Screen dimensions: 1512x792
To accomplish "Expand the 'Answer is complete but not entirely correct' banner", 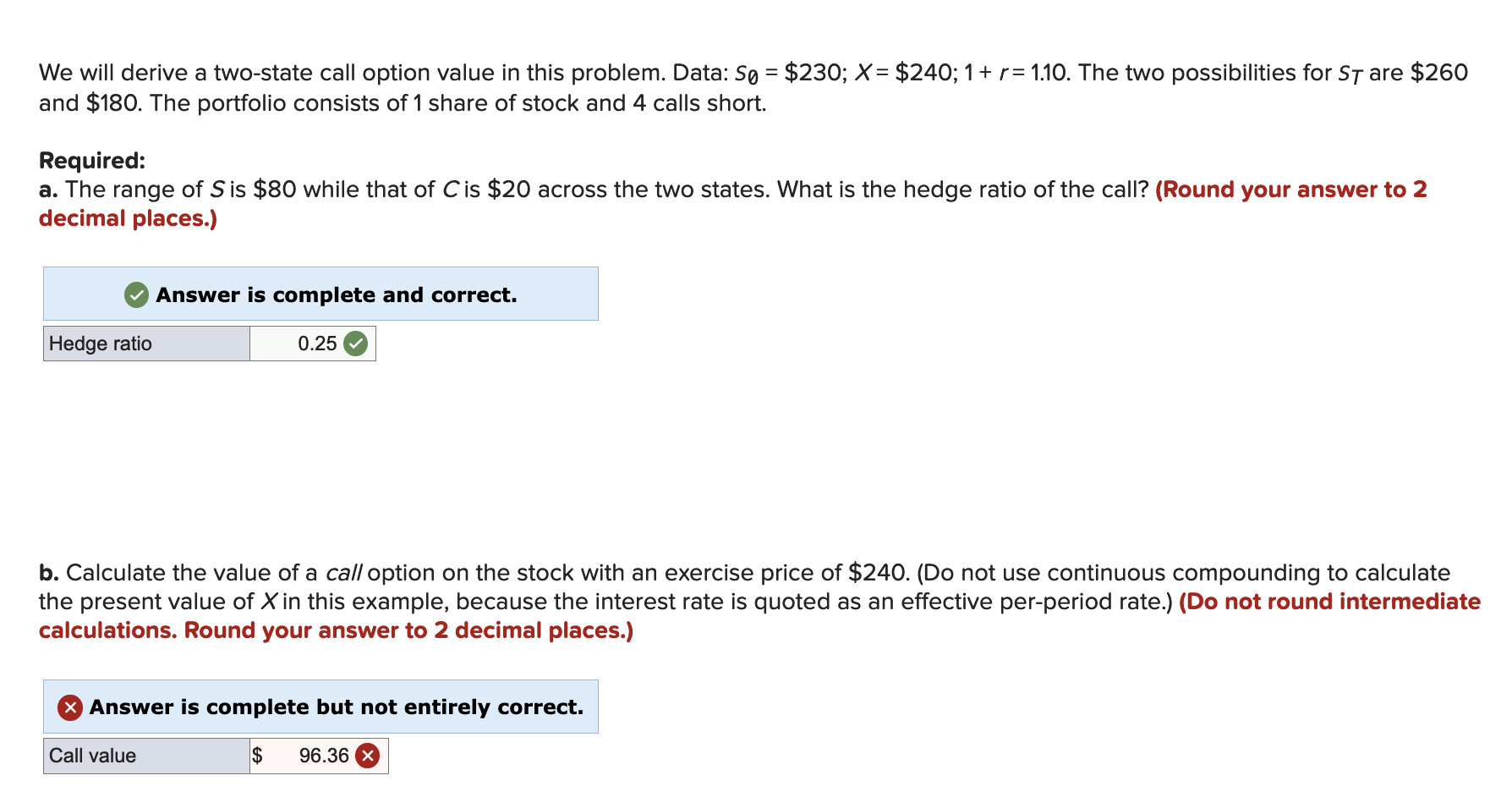I will (320, 707).
